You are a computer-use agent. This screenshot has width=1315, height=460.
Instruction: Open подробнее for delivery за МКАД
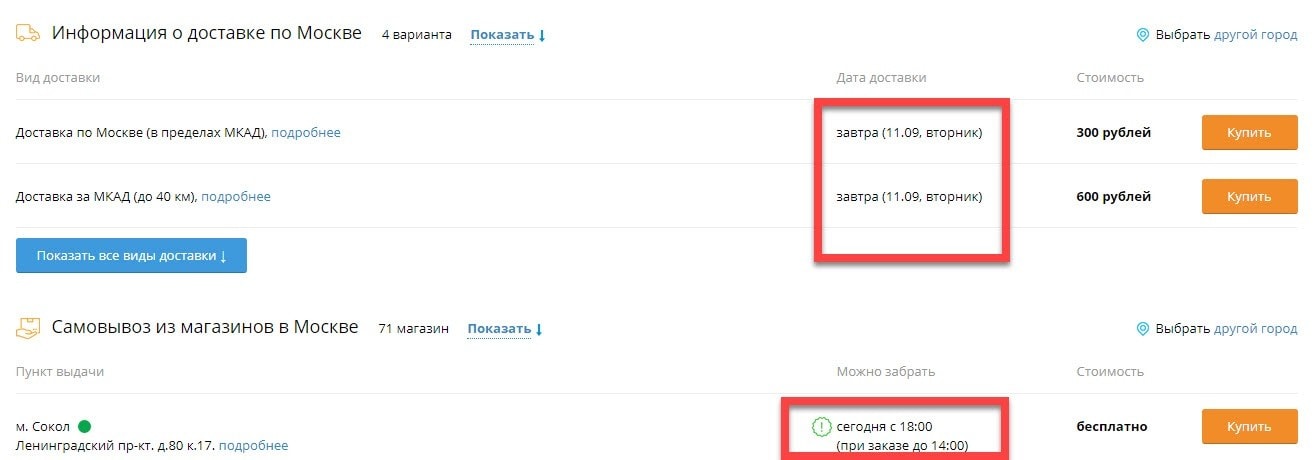[236, 196]
